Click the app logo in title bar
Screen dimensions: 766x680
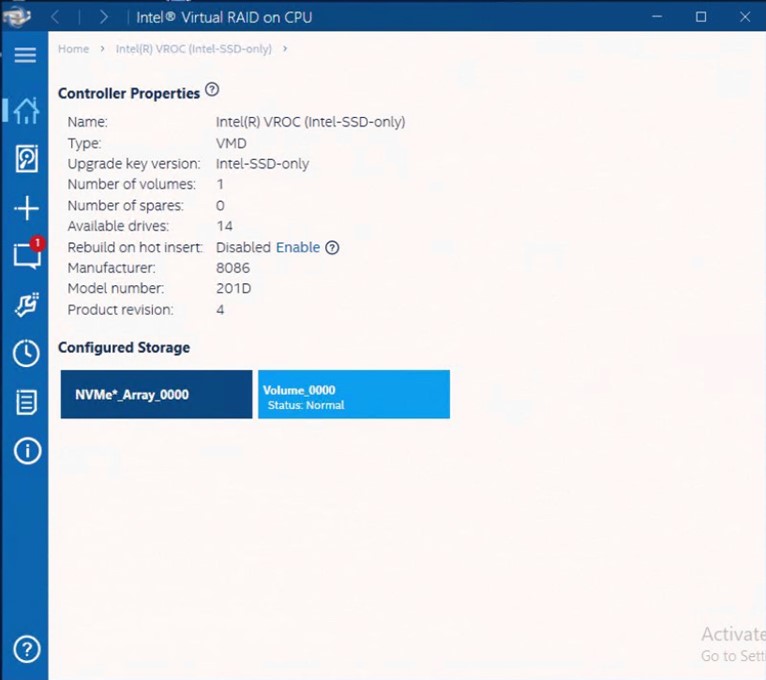[x=16, y=16]
